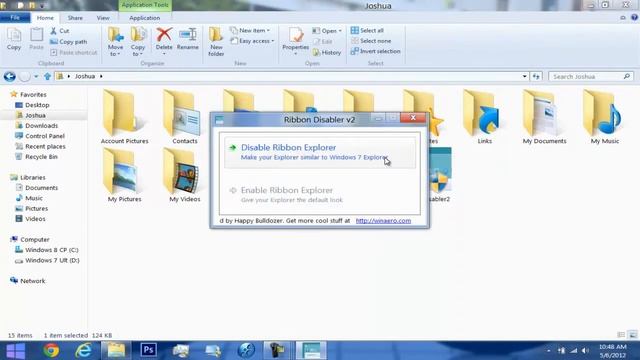Screen dimensions: 640x360
Task: Click Select all in ribbon
Action: click(367, 31)
